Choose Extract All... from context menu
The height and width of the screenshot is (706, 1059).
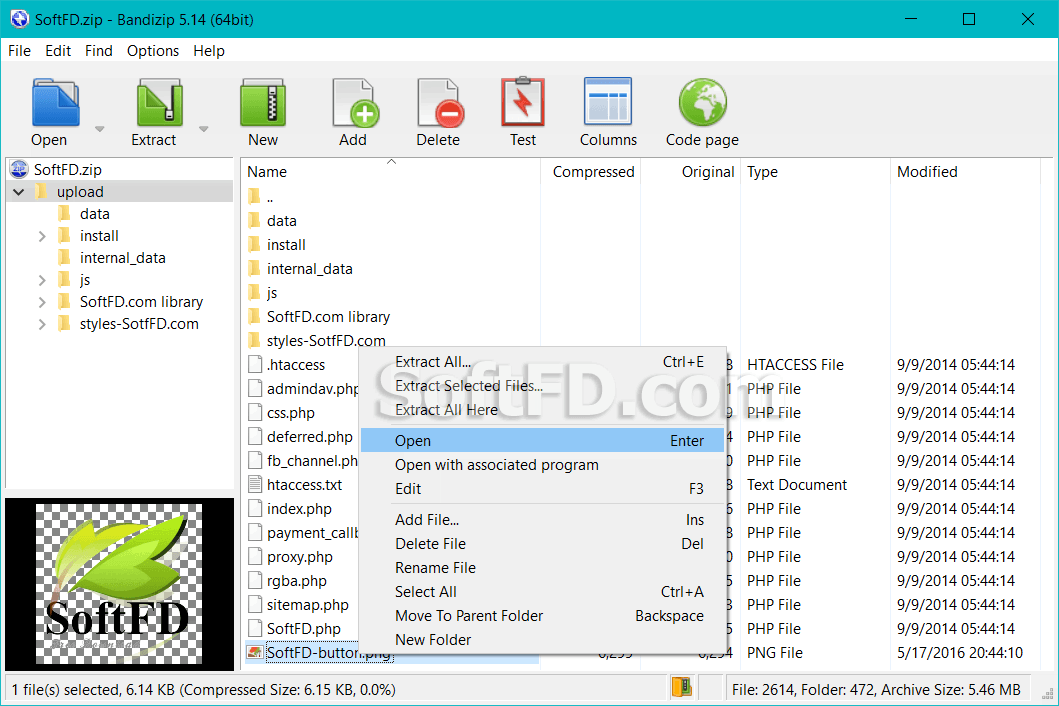point(542,362)
